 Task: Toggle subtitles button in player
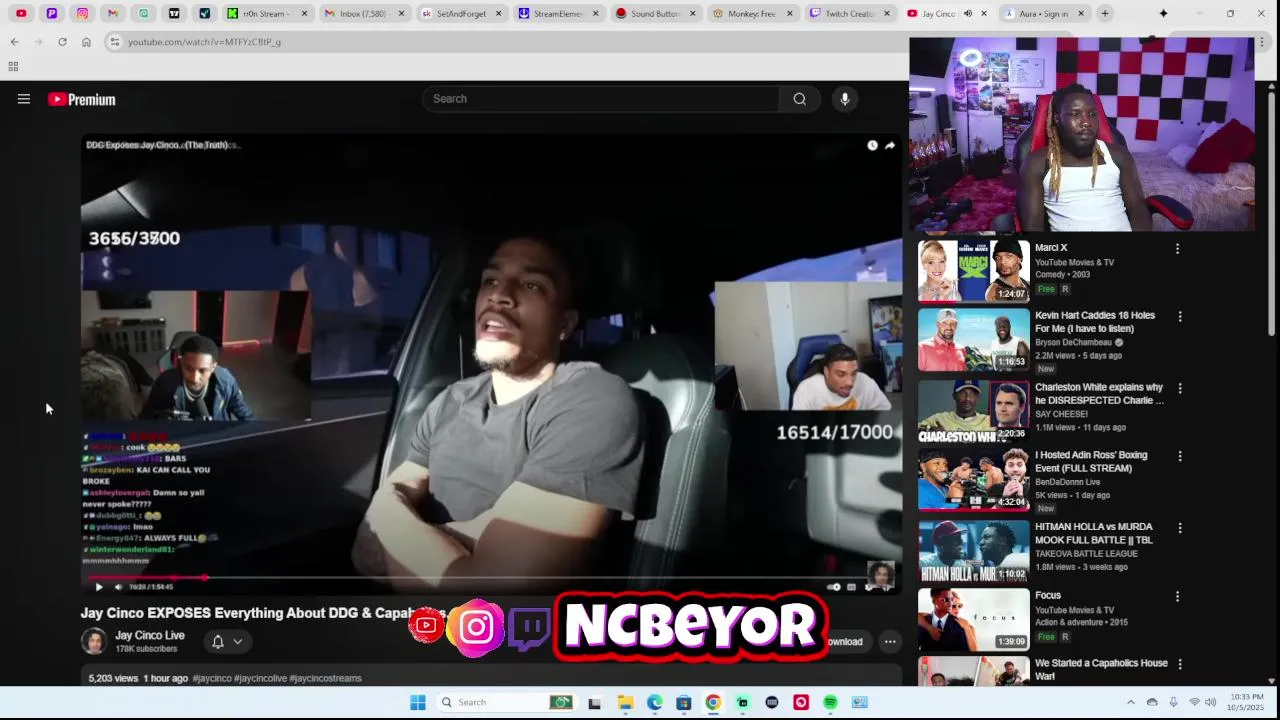pos(851,587)
